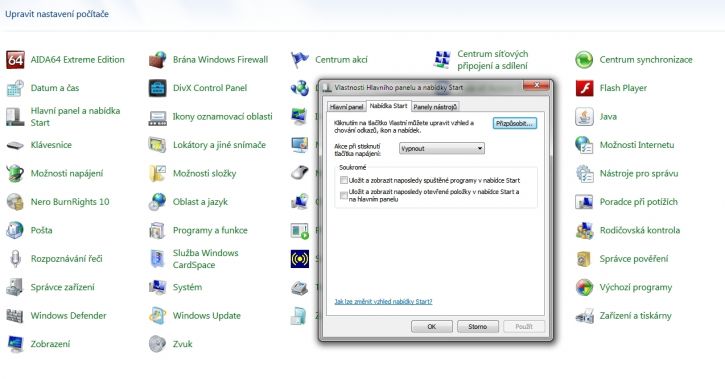Open the Programy a funkce icon

tap(158, 230)
